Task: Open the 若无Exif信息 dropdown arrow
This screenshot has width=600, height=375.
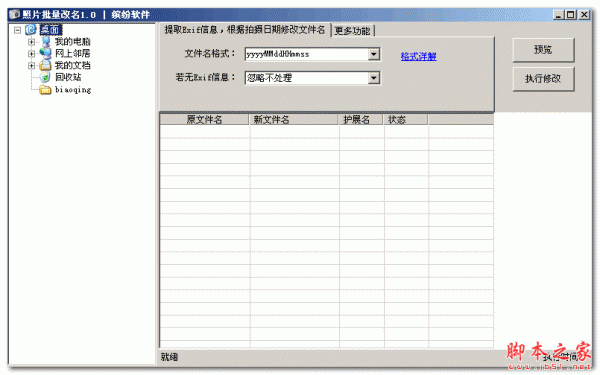Action: coord(374,78)
